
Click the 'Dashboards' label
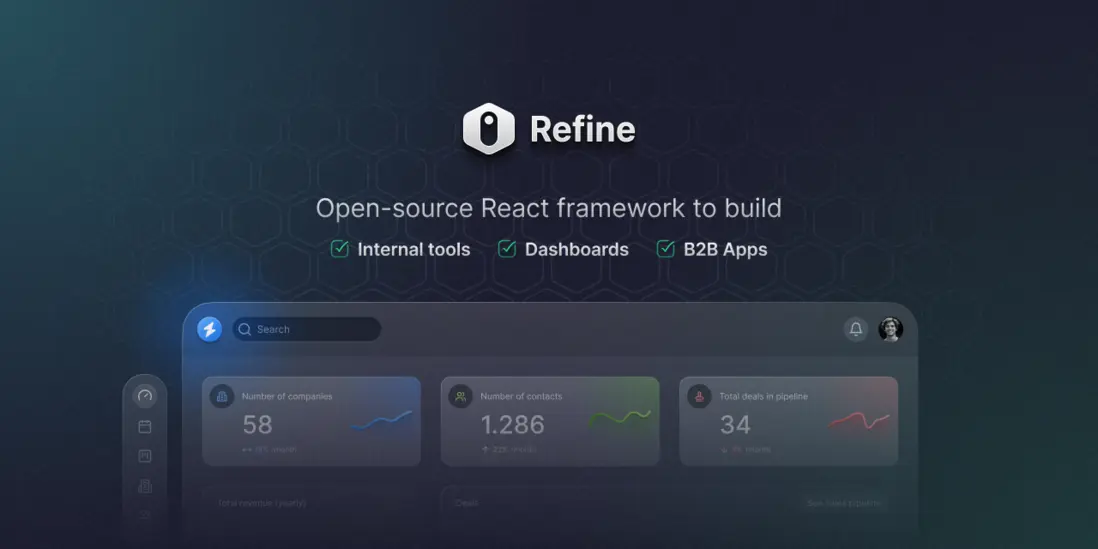tap(577, 249)
